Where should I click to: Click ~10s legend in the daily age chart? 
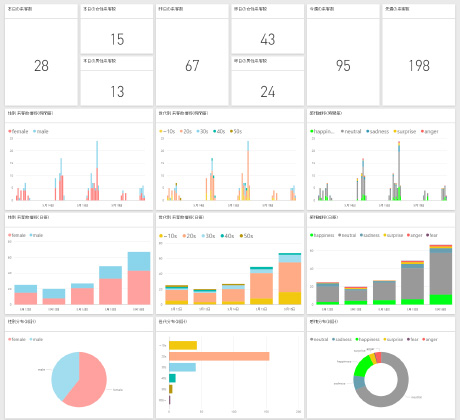tap(168, 236)
